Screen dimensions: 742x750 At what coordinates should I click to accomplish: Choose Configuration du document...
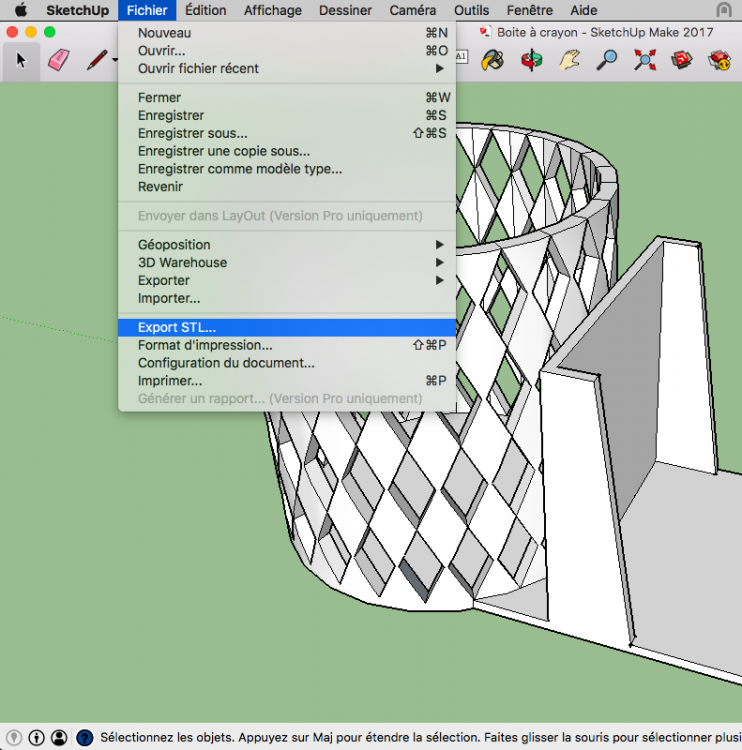tap(287, 363)
